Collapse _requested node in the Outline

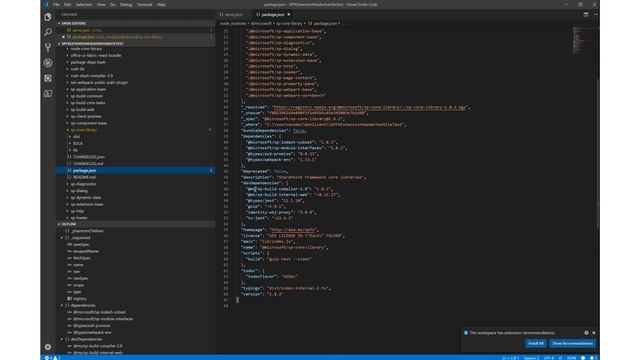coord(62,238)
